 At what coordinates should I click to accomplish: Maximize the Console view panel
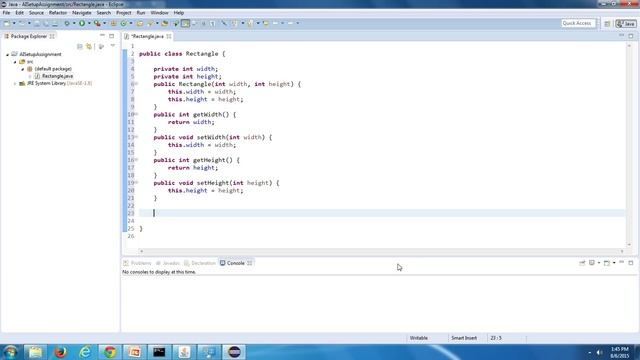tap(631, 262)
